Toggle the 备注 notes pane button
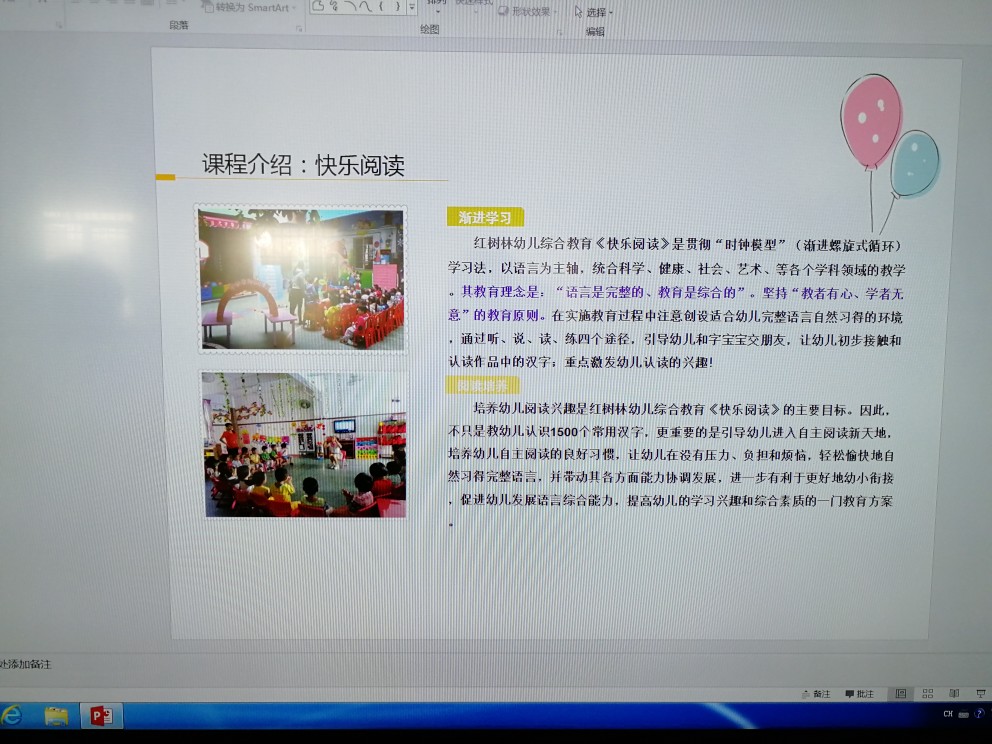The width and height of the screenshot is (992, 744). (816, 694)
